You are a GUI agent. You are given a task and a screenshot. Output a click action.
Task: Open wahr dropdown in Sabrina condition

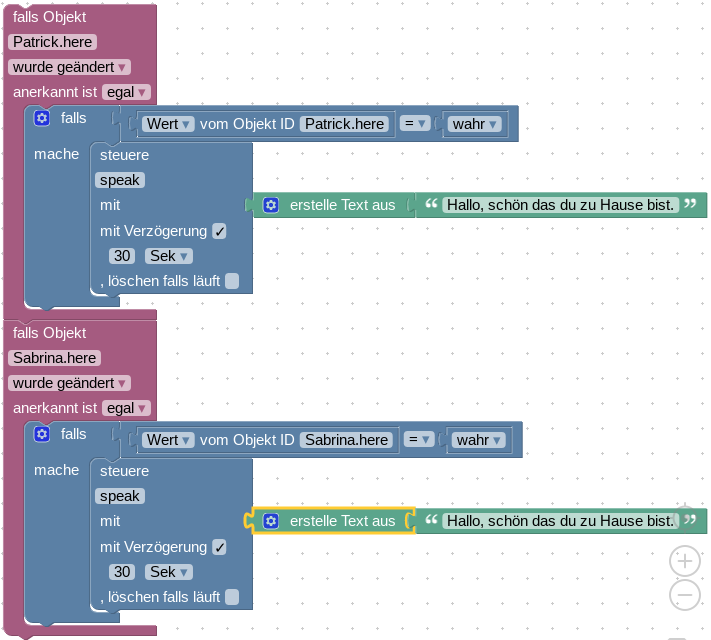click(478, 440)
